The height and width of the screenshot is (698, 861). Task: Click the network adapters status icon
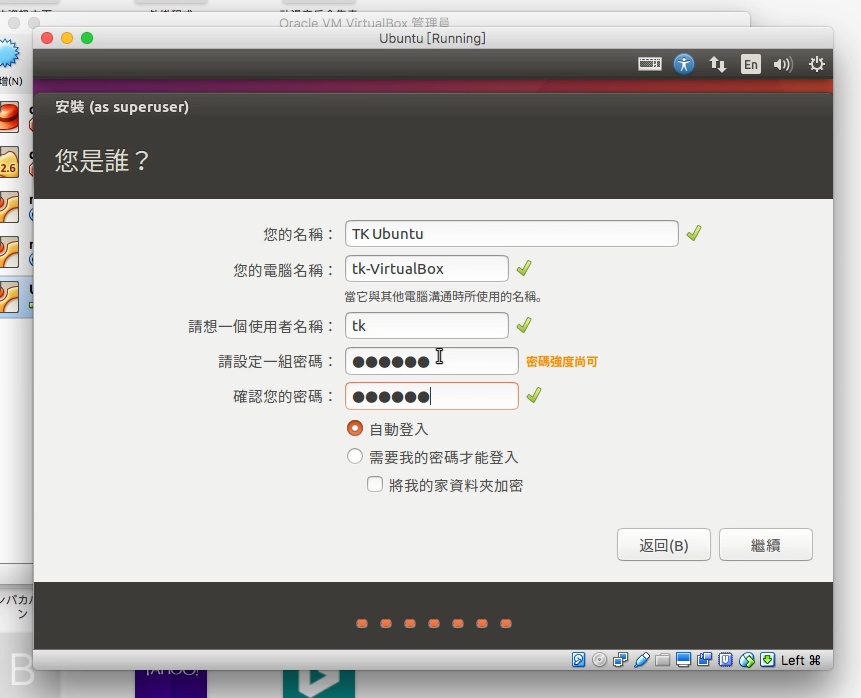click(x=620, y=660)
